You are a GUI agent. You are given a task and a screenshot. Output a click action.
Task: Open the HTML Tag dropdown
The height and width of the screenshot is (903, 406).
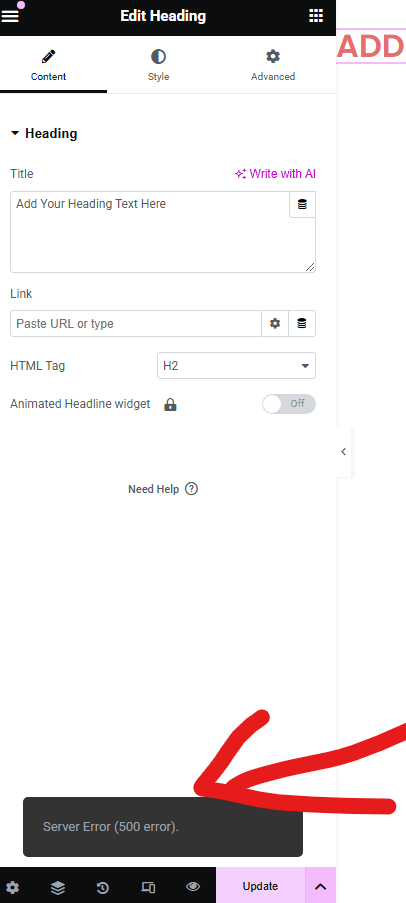click(236, 366)
